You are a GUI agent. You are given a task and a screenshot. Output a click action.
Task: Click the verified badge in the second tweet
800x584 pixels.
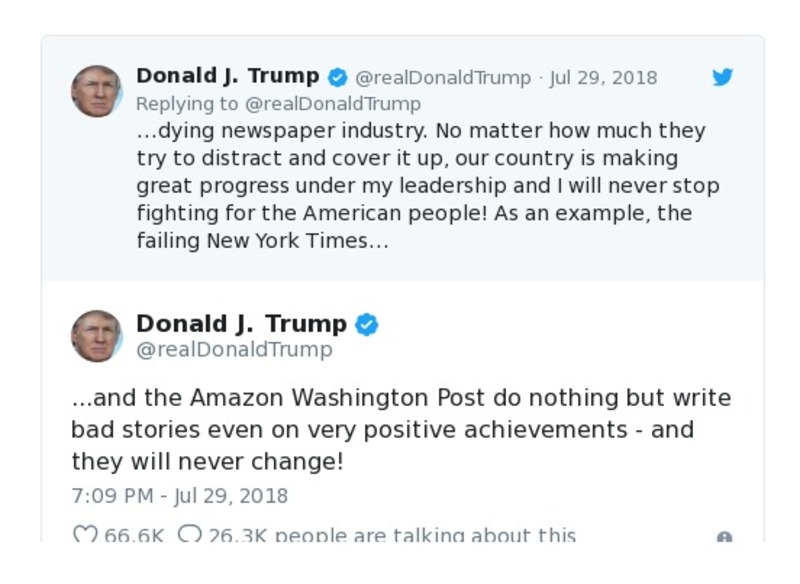click(x=367, y=322)
